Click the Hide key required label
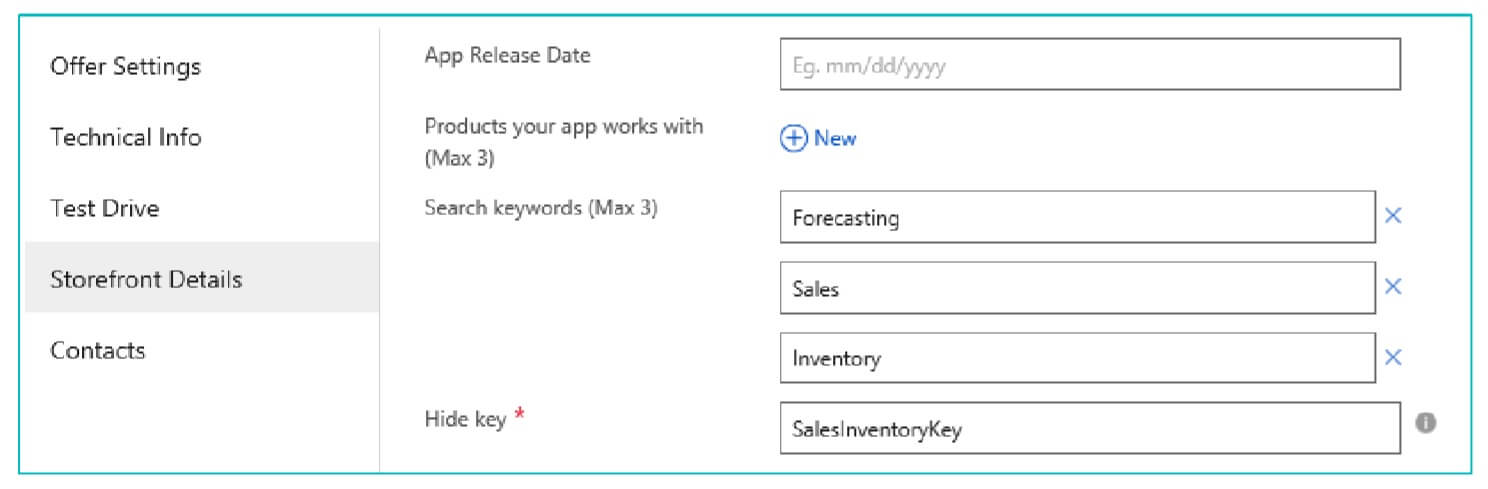Image resolution: width=1488 pixels, height=489 pixels. pos(475,419)
